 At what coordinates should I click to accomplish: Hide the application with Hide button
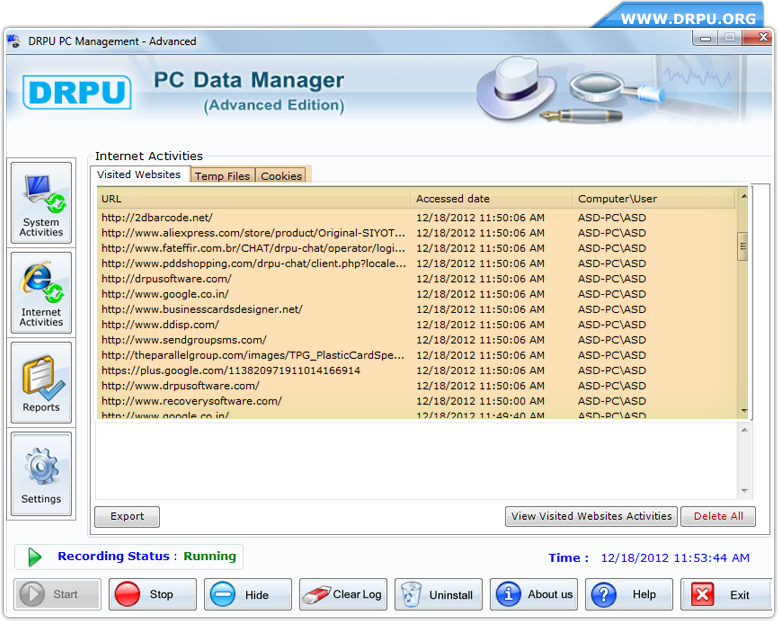click(x=248, y=594)
